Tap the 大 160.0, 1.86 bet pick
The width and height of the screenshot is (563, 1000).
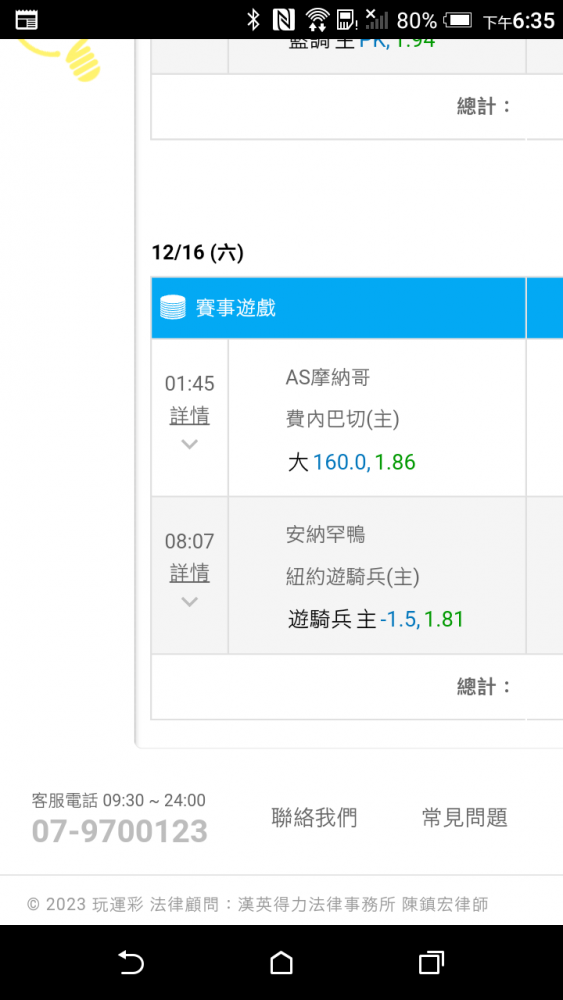coord(351,462)
